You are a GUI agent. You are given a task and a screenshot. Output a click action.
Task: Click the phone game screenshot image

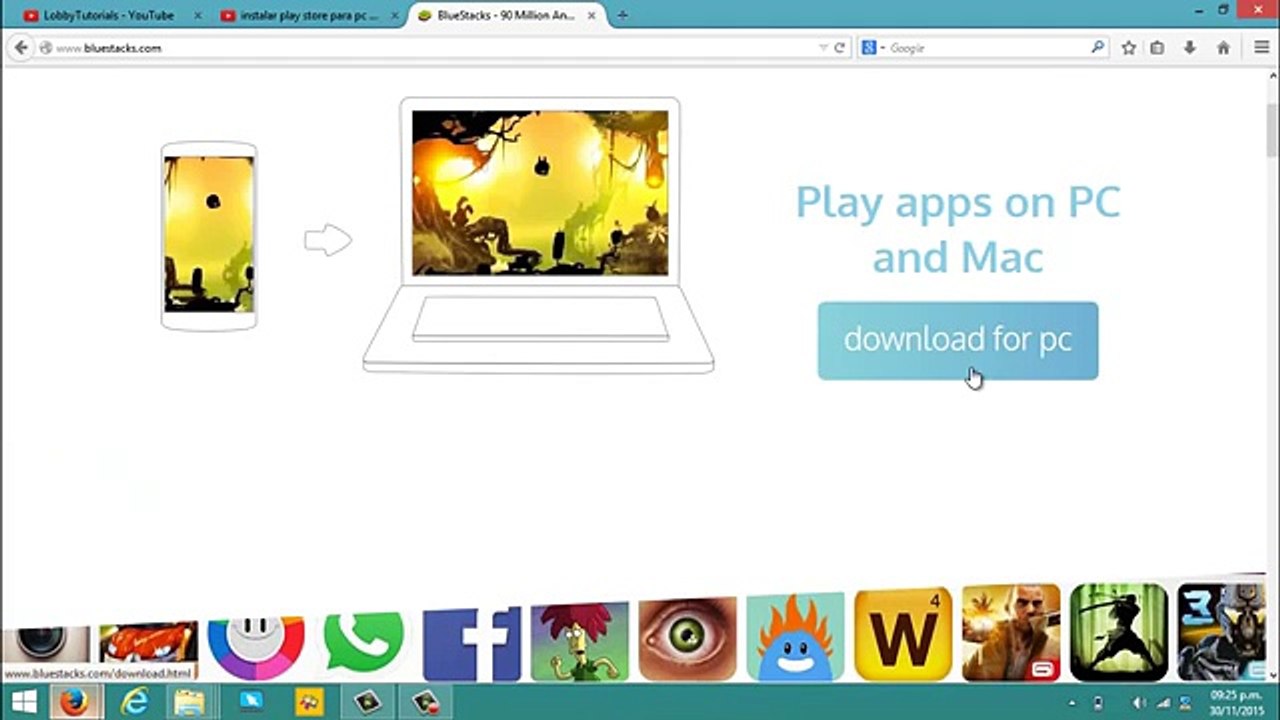click(209, 235)
